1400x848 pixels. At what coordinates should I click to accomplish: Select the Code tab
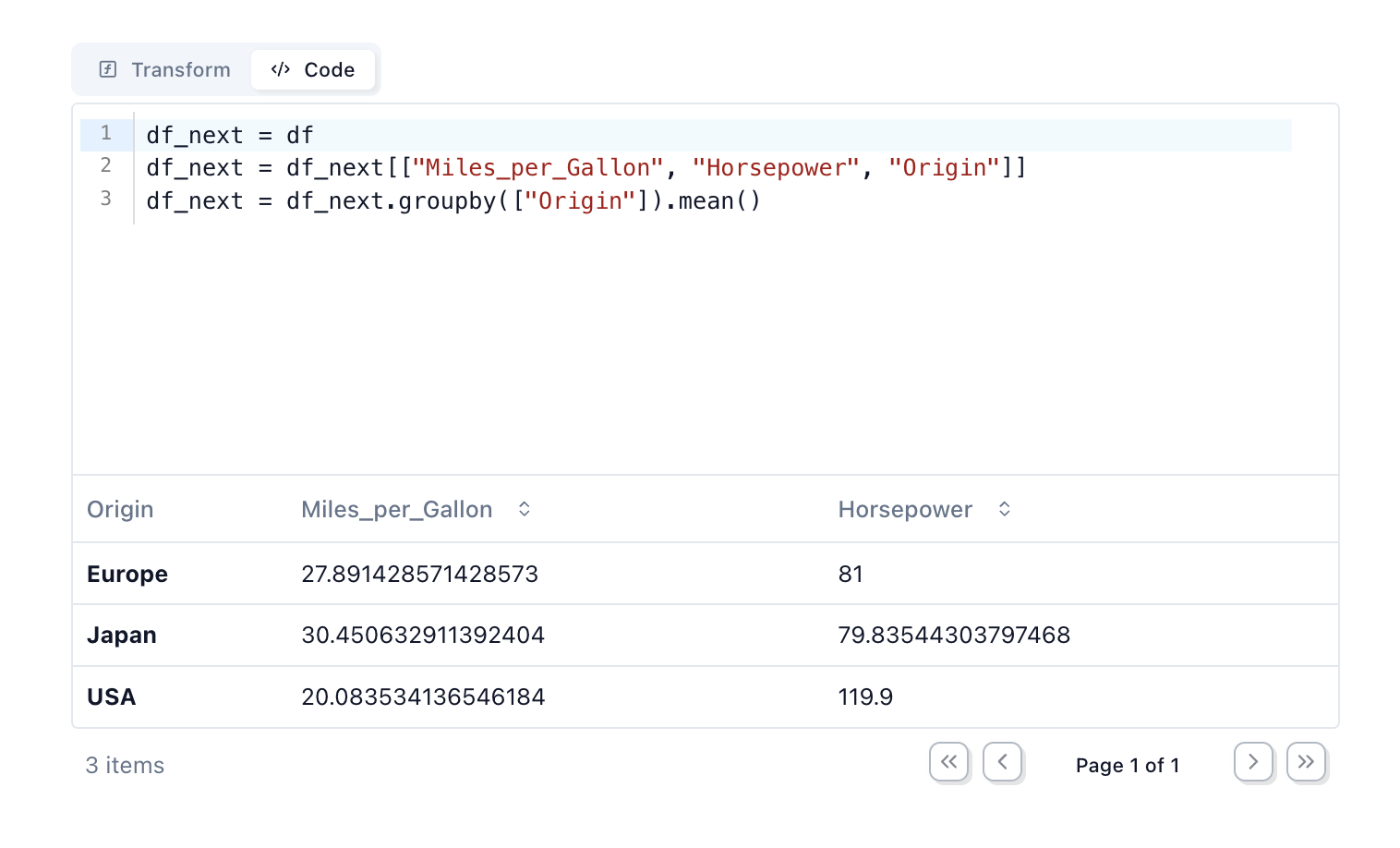click(x=313, y=70)
